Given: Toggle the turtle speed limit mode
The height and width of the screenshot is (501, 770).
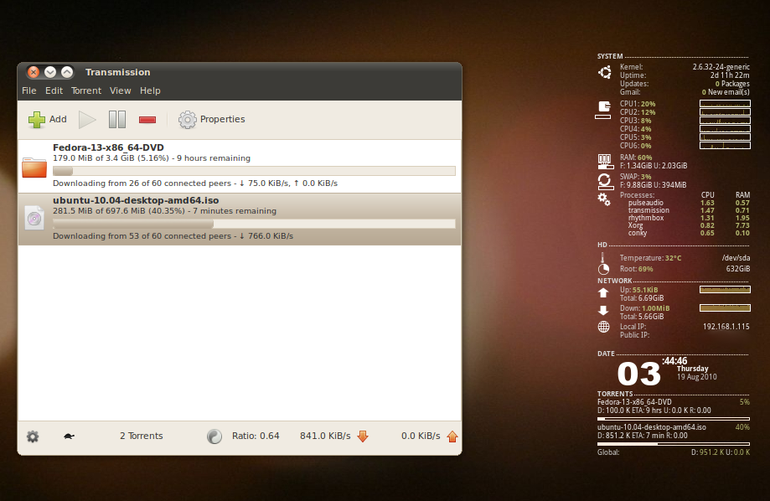Looking at the screenshot, I should 69,436.
